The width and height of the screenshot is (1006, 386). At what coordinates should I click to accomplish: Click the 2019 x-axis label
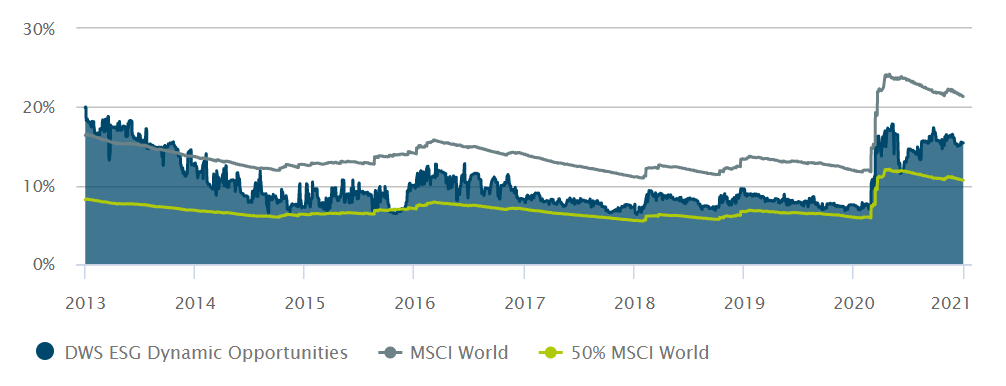pos(743,303)
